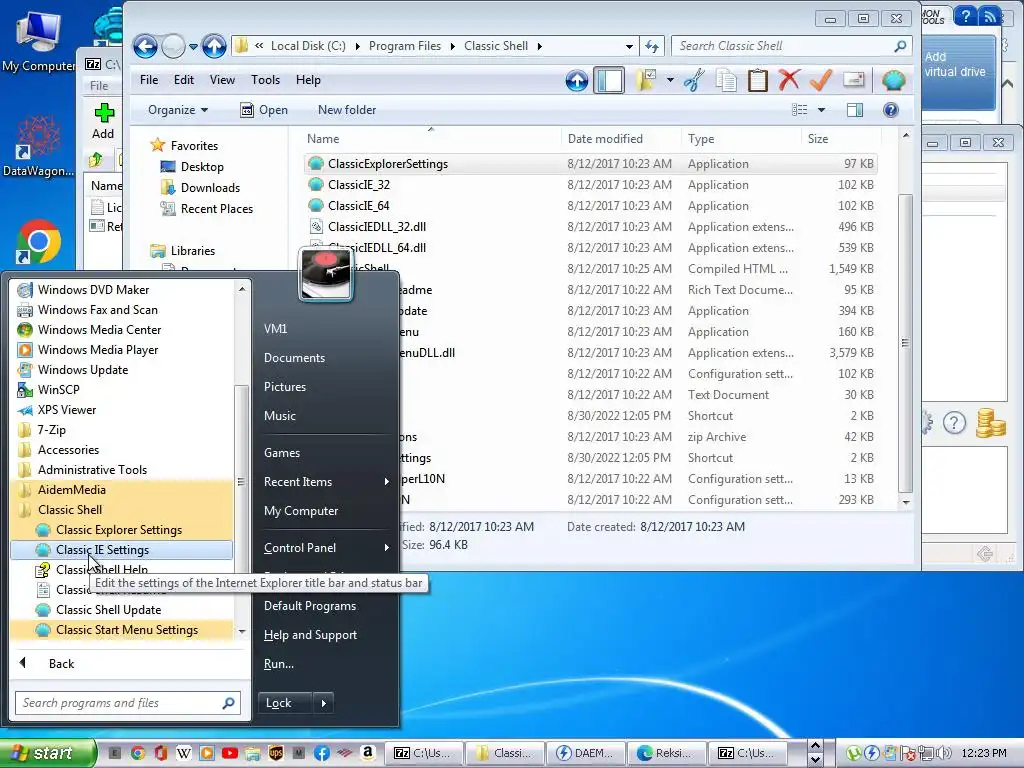Screen dimensions: 1024x768
Task: Click the blue Help question mark icon
Action: [891, 110]
